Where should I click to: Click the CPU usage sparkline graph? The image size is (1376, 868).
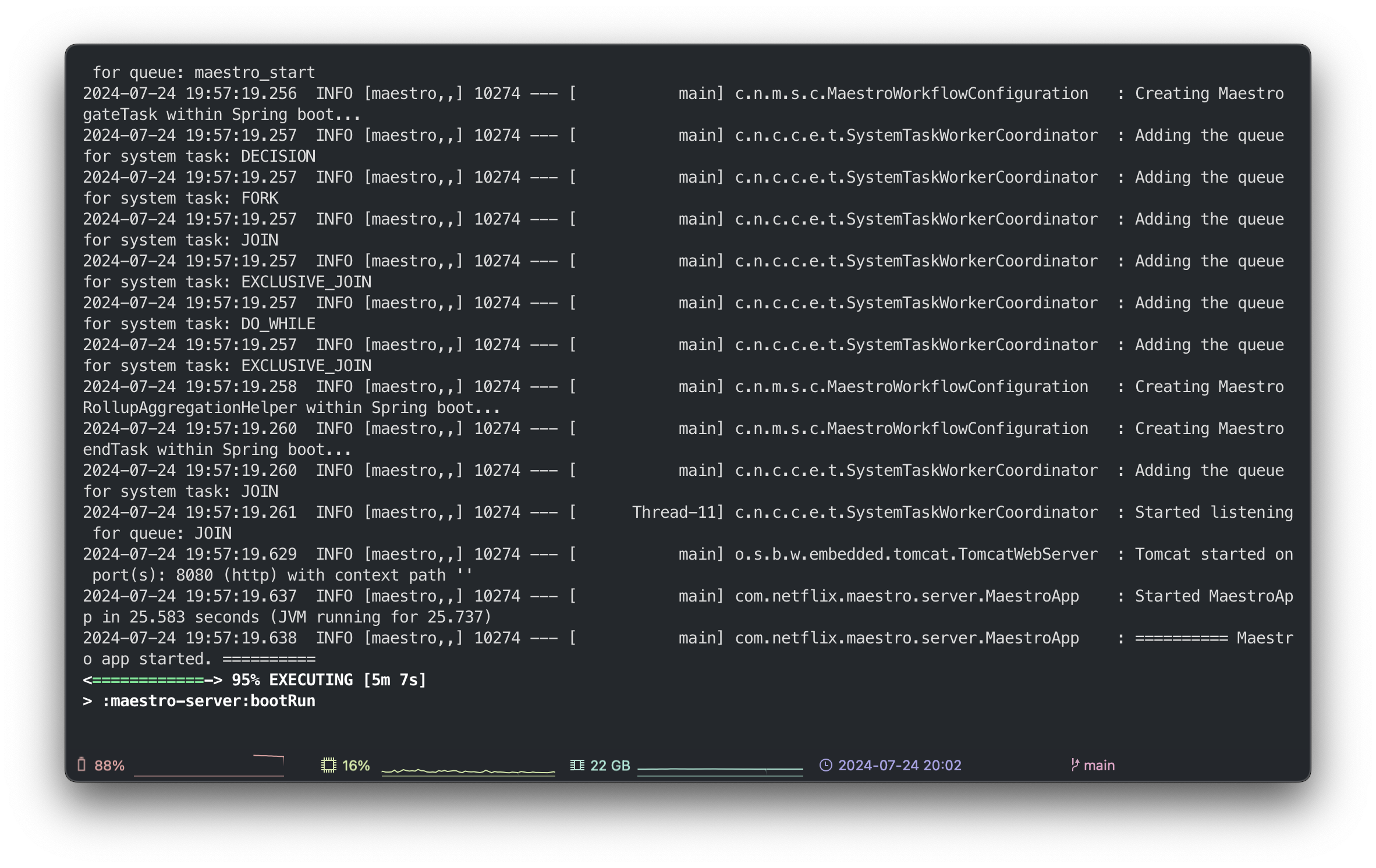(x=468, y=770)
